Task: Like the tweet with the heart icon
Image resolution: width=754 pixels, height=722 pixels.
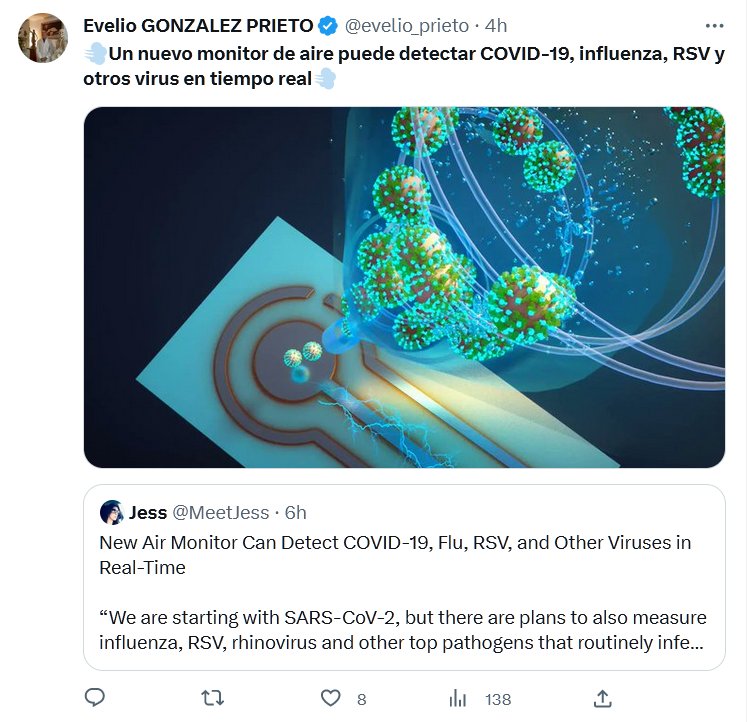Action: click(331, 698)
